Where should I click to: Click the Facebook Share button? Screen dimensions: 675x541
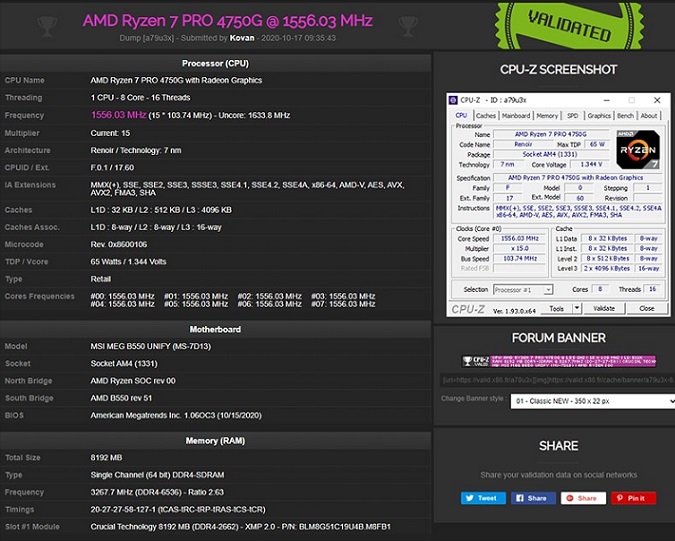click(533, 498)
